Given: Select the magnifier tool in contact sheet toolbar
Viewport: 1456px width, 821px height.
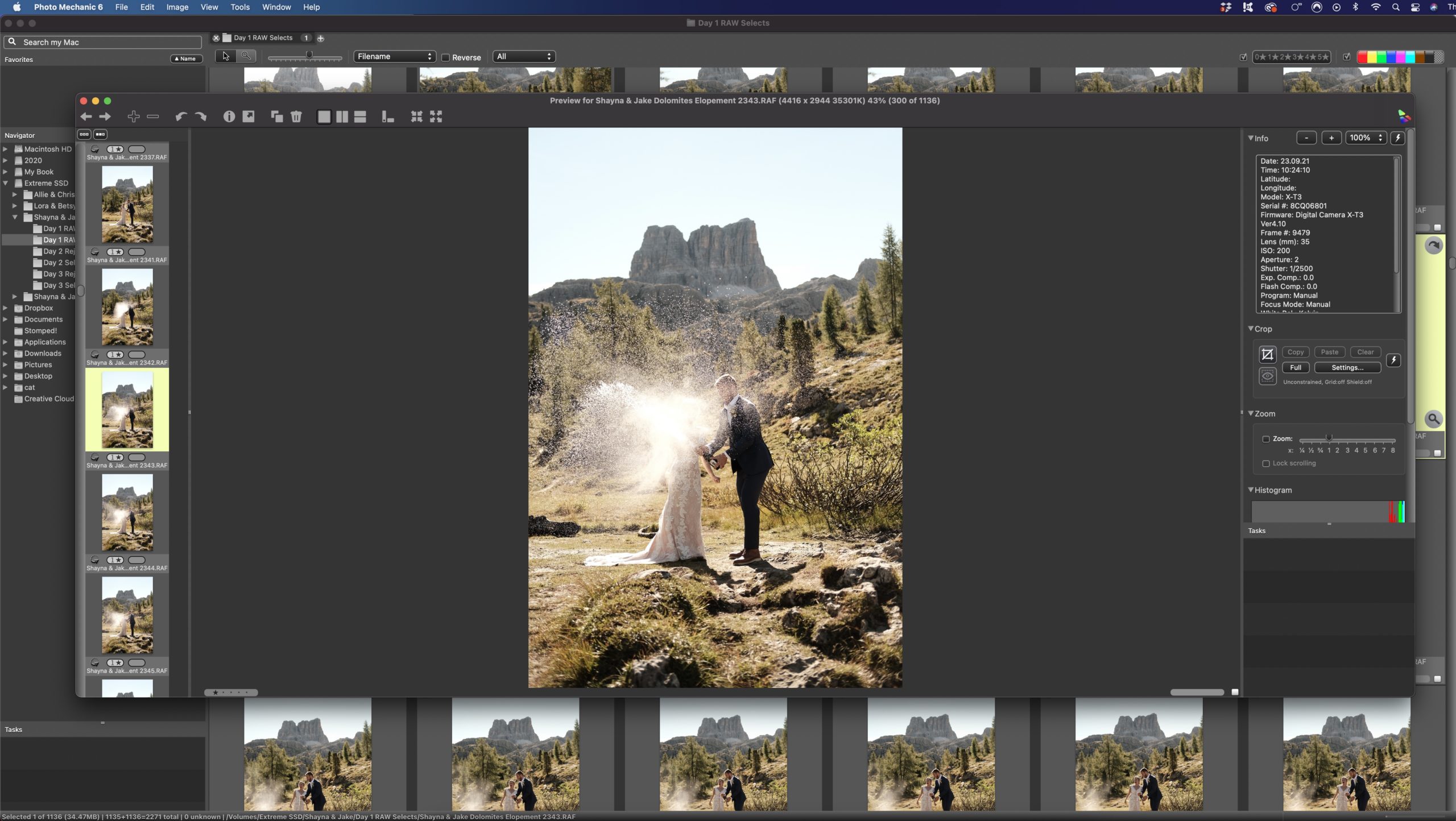Looking at the screenshot, I should [x=246, y=56].
